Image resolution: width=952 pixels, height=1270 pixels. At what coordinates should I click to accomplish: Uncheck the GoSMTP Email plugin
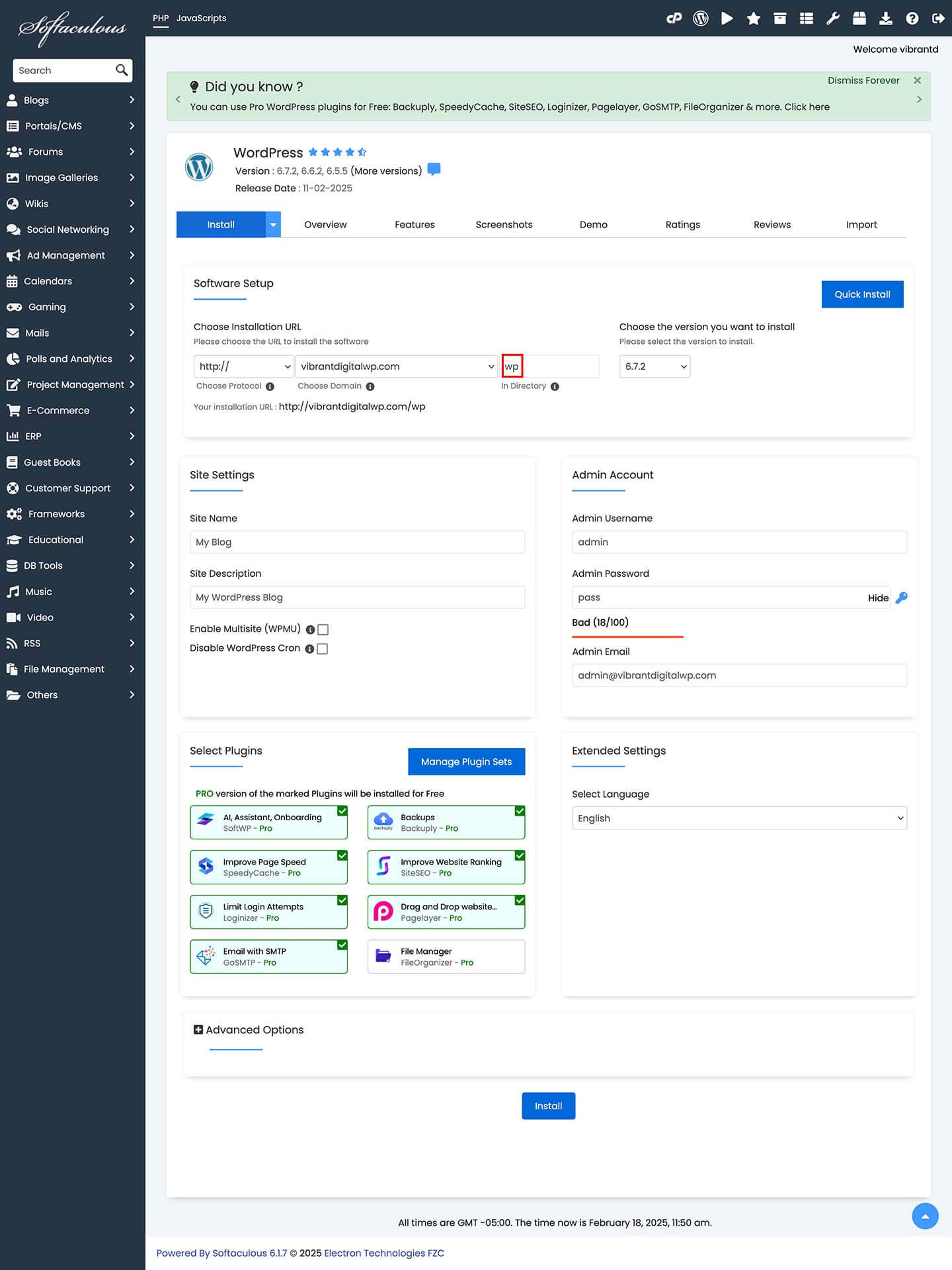[342, 945]
